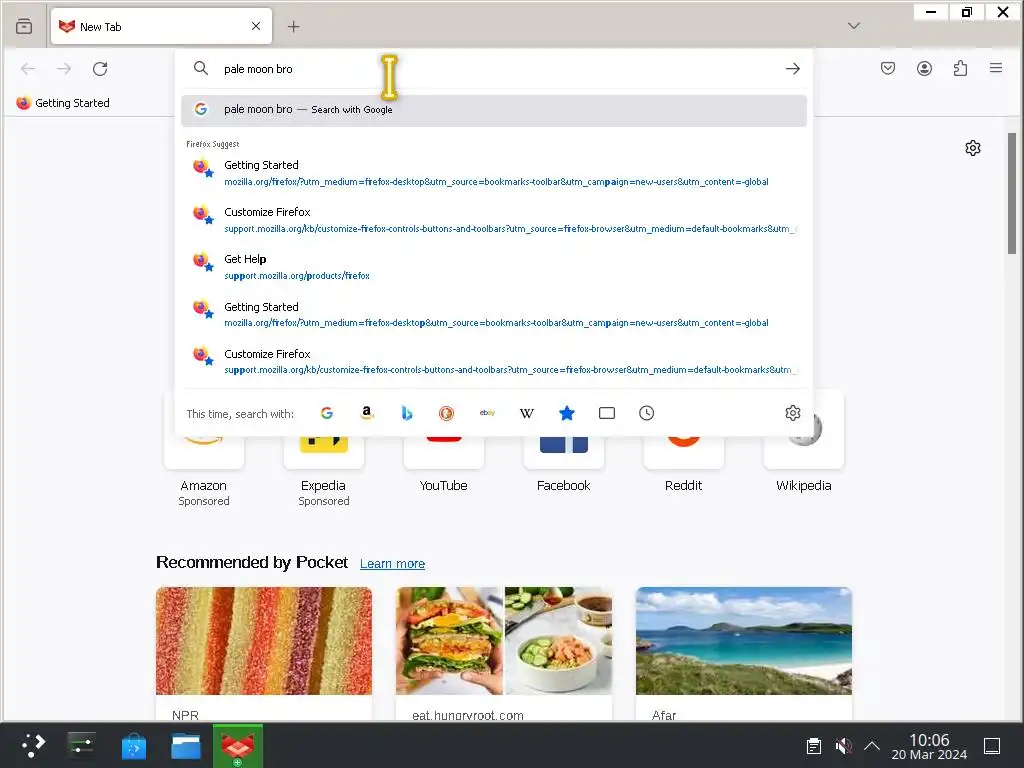Close the New Tab tab
This screenshot has width=1024, height=768.
(256, 26)
